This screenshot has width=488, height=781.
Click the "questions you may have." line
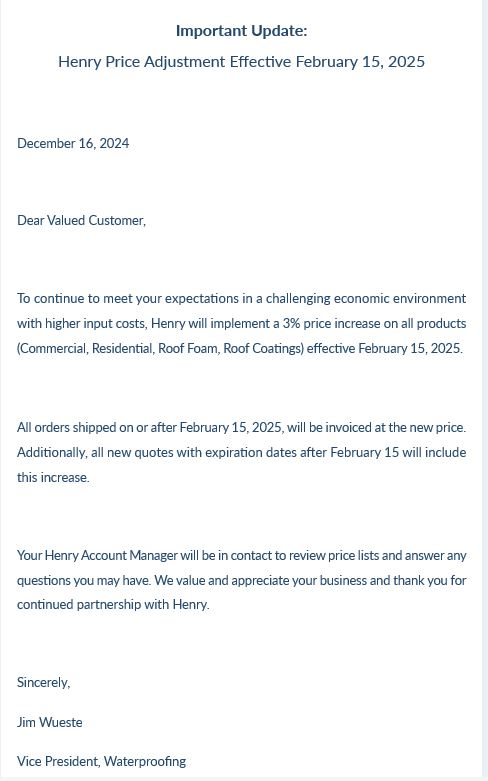242,580
